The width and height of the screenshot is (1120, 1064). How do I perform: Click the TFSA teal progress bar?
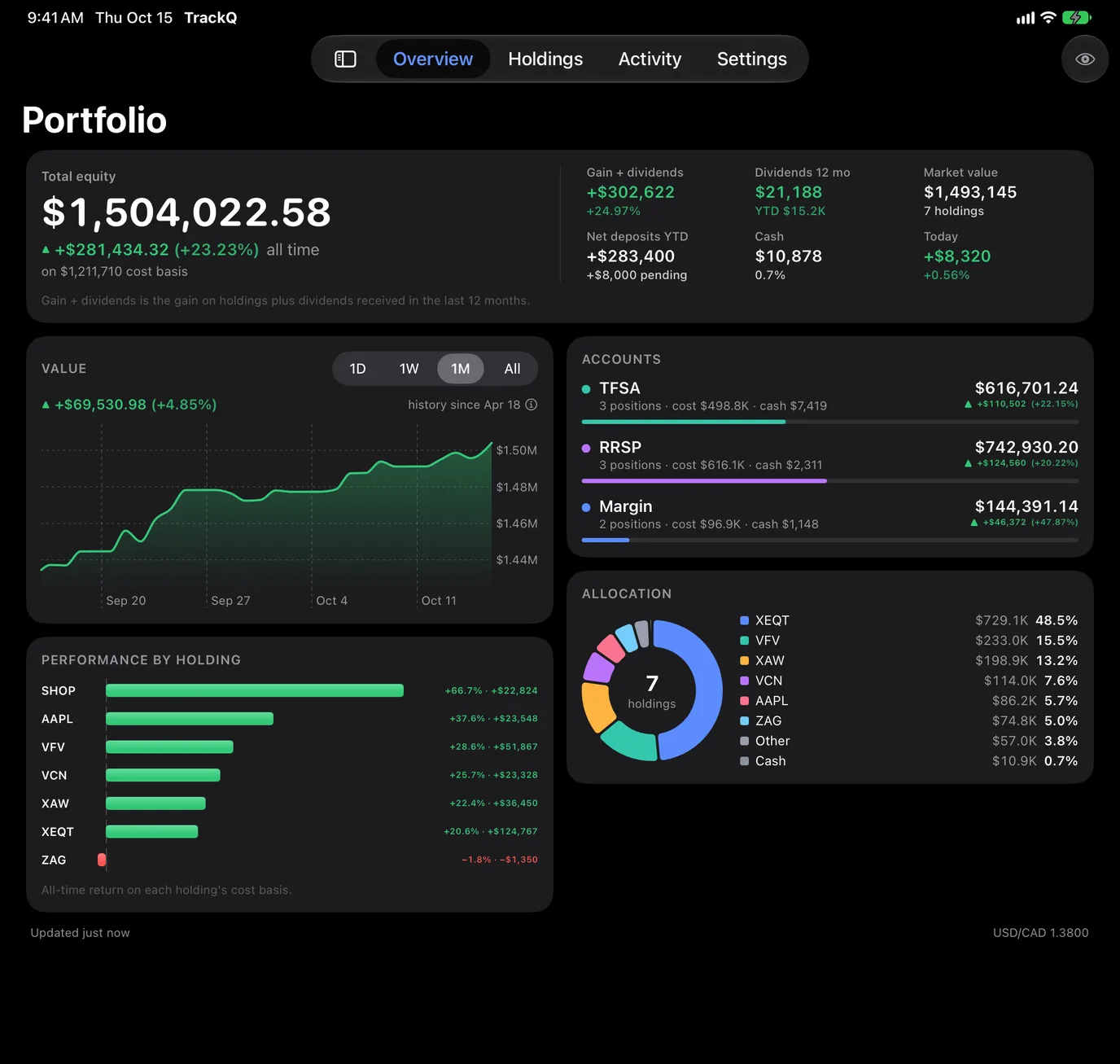coord(684,422)
